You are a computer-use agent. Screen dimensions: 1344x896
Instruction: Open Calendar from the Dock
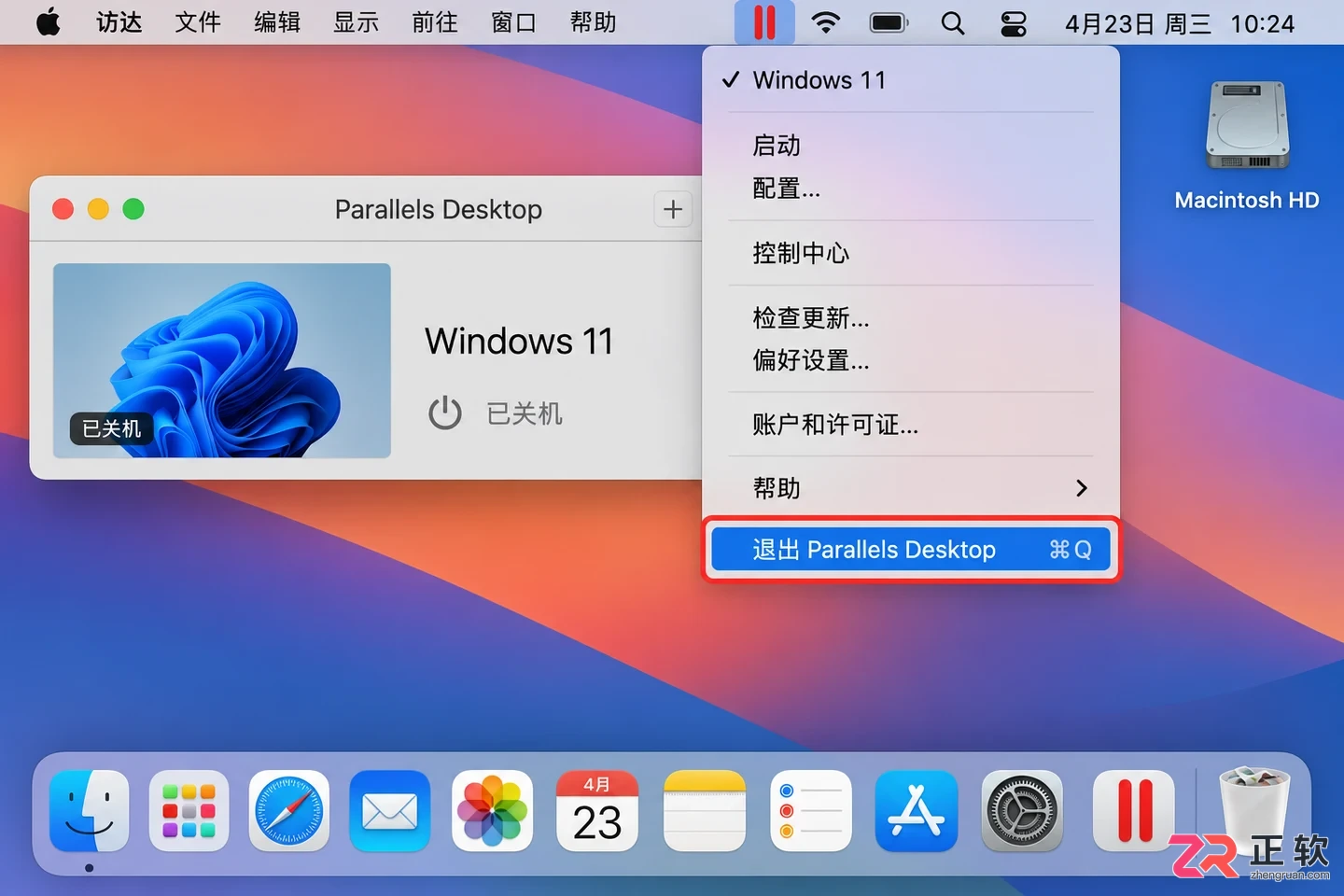click(597, 810)
